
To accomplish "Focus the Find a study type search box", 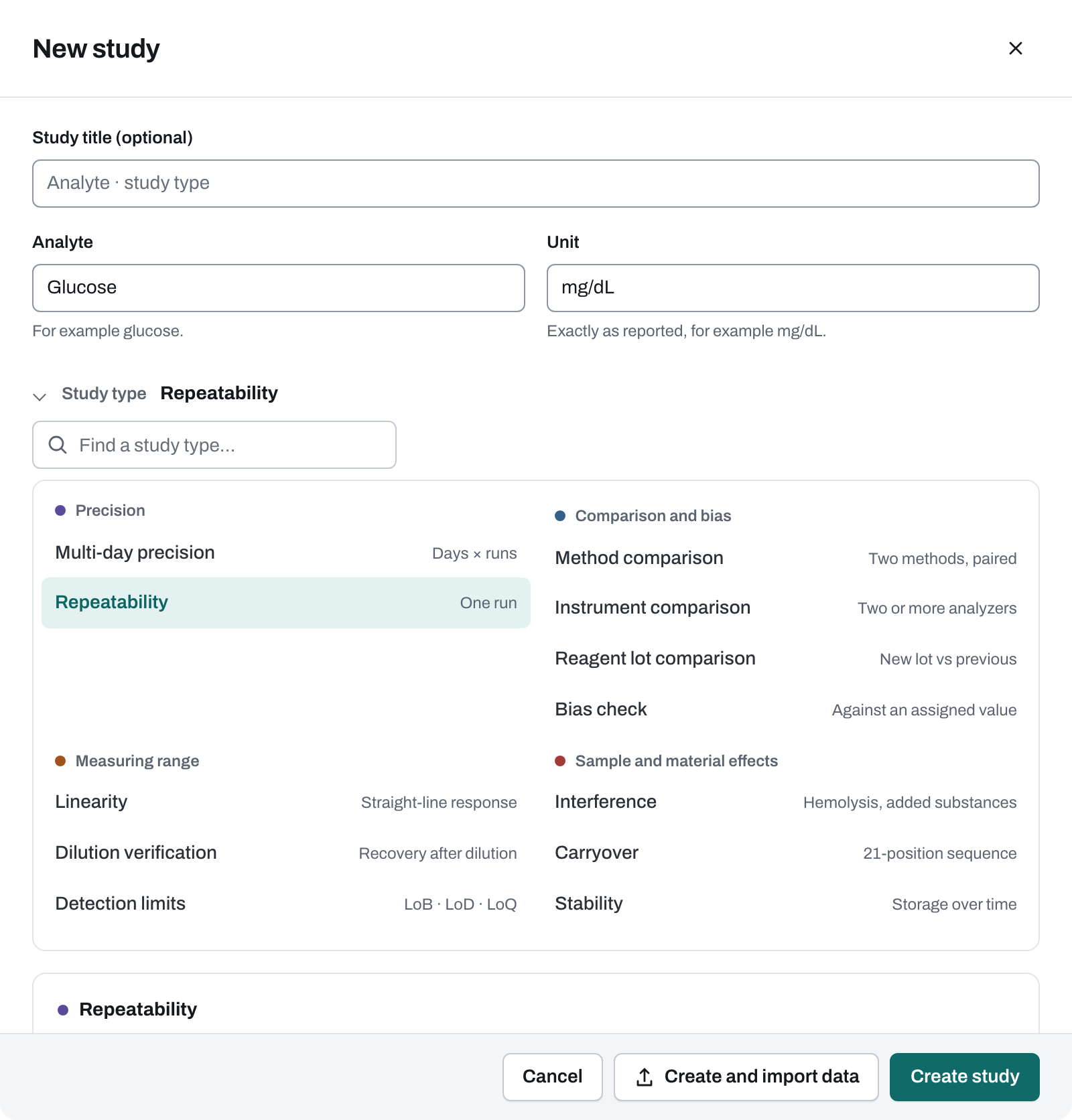I will 214,445.
